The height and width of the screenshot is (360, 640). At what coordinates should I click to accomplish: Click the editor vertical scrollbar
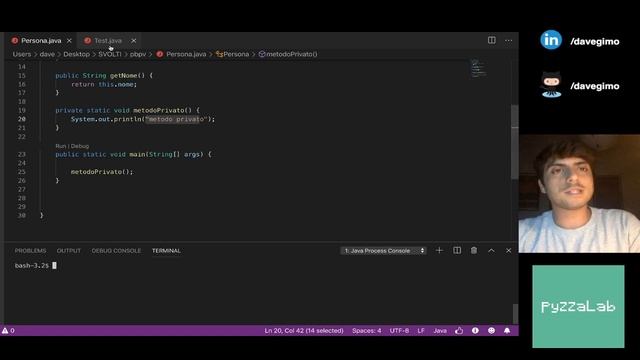[515, 142]
